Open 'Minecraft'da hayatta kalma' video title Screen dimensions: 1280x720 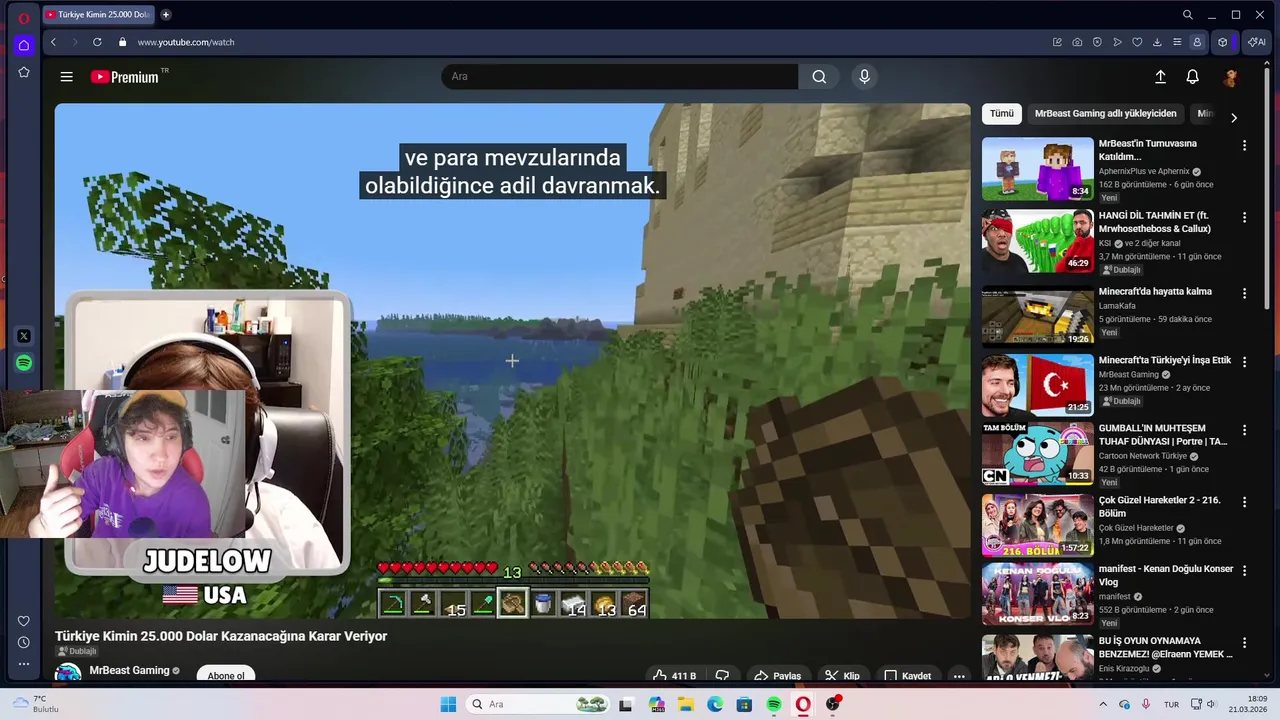[1155, 292]
